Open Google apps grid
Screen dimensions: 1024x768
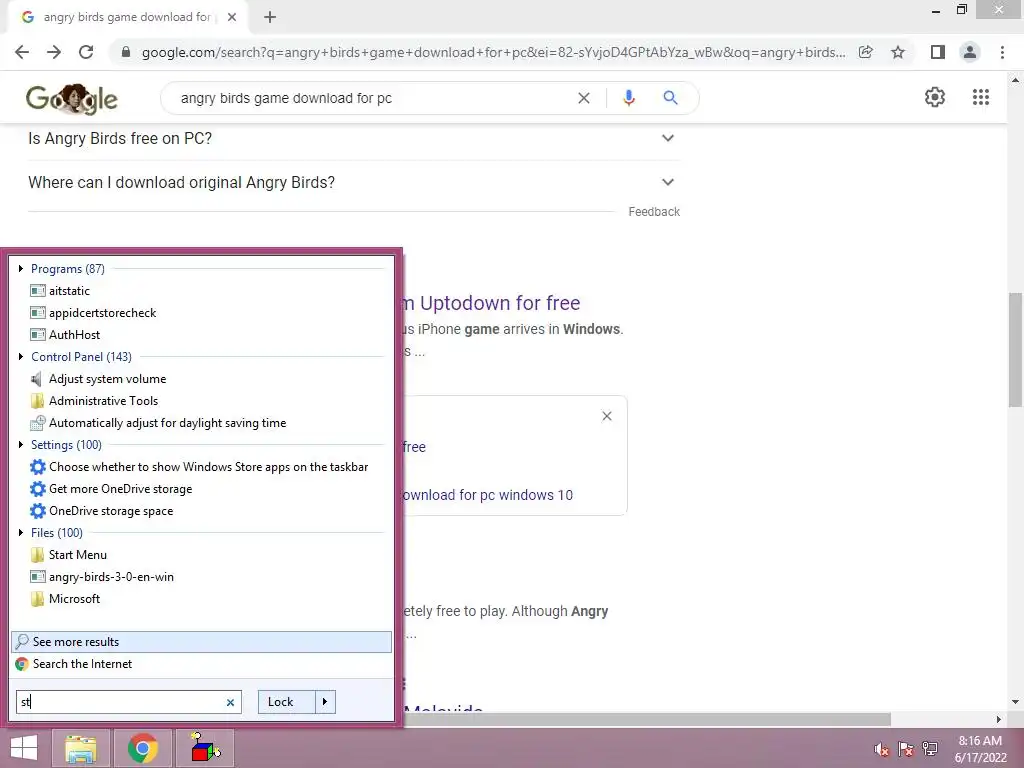pyautogui.click(x=981, y=97)
